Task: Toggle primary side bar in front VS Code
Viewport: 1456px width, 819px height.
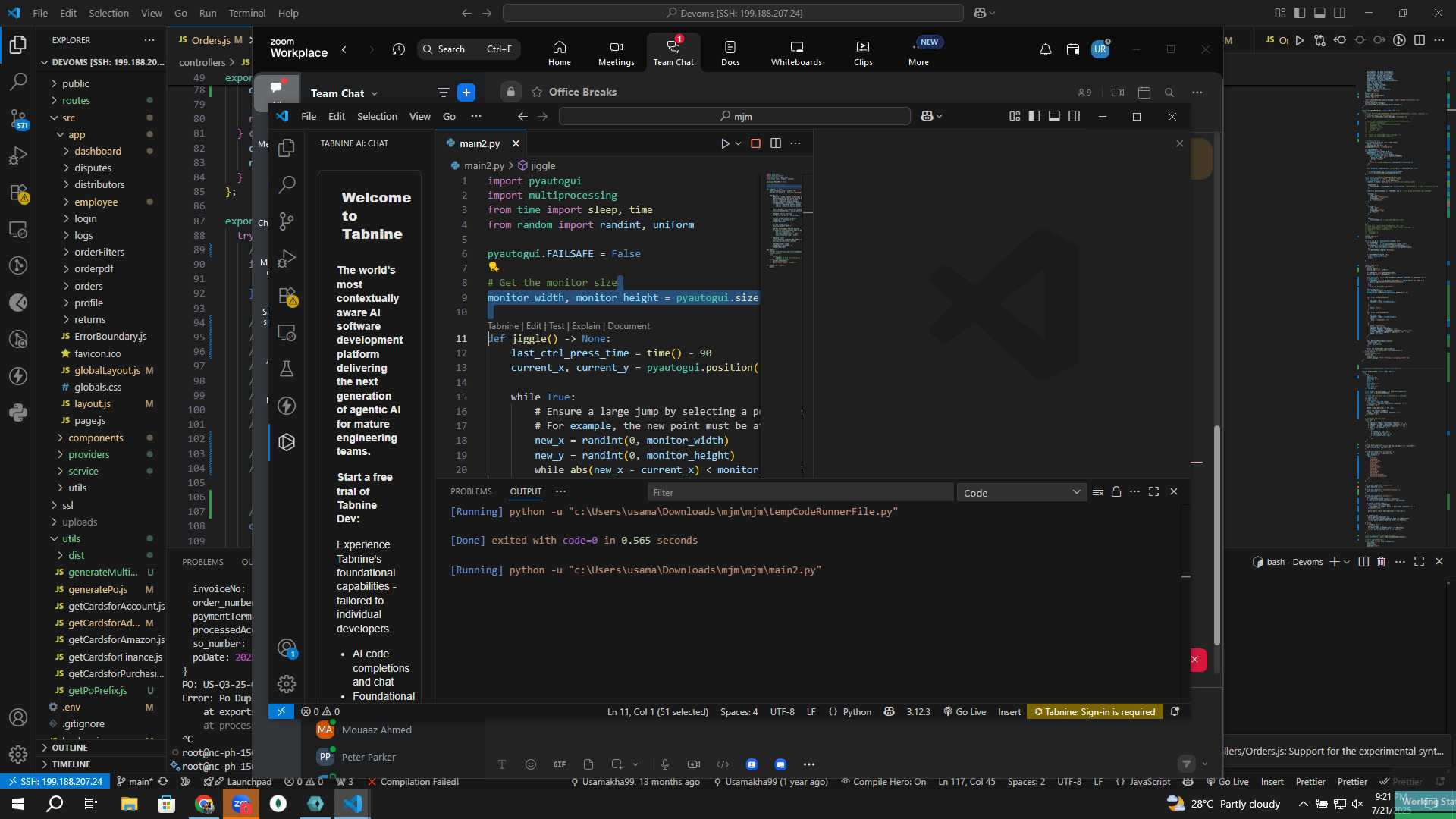Action: pyautogui.click(x=1034, y=116)
